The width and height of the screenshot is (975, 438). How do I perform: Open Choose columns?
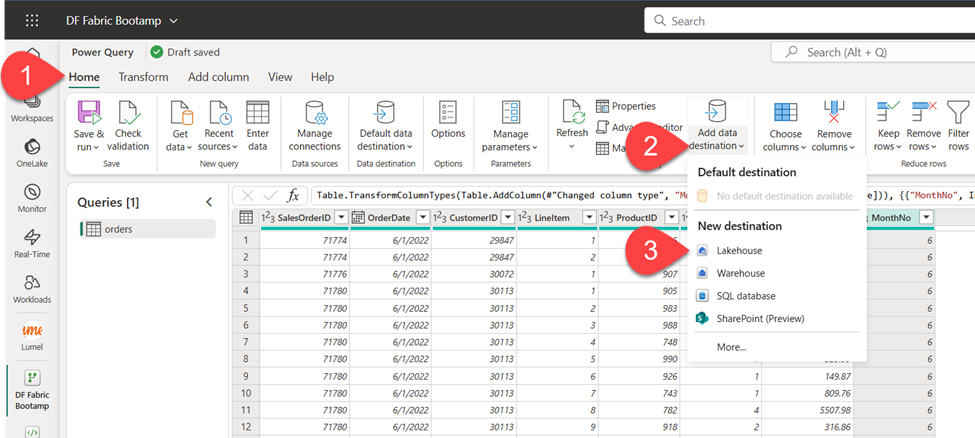click(786, 126)
